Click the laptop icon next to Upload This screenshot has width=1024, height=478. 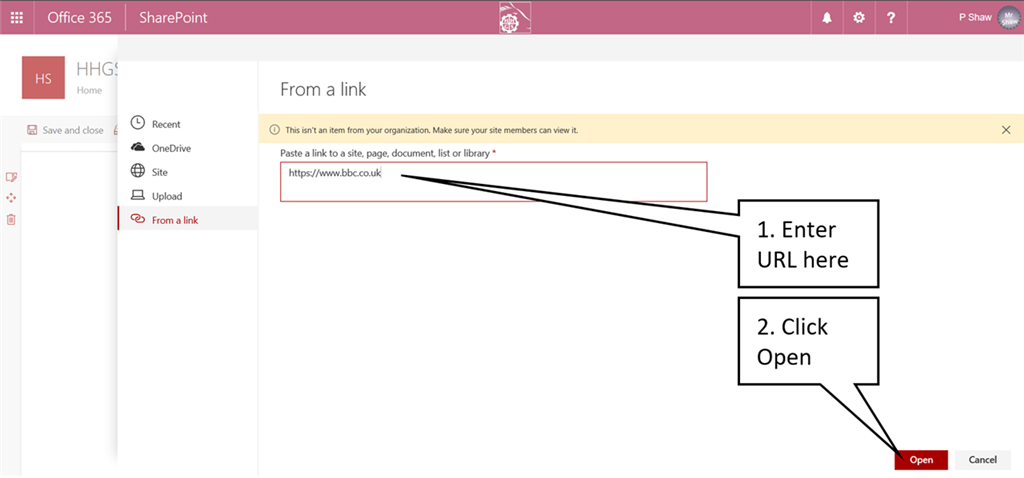coord(138,195)
